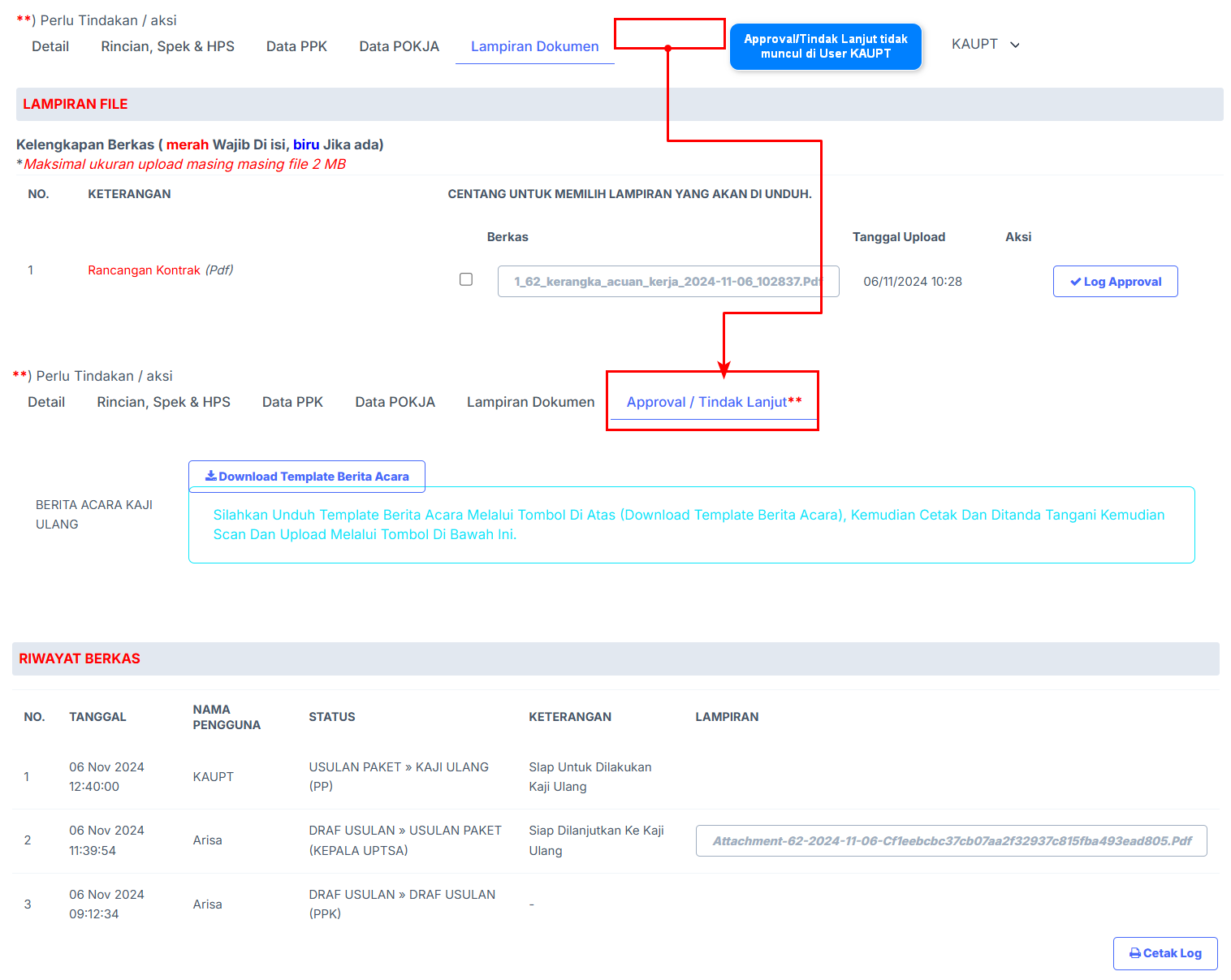Click Download Template Berita Acara button
This screenshot has height=980, width=1231.
coord(307,477)
